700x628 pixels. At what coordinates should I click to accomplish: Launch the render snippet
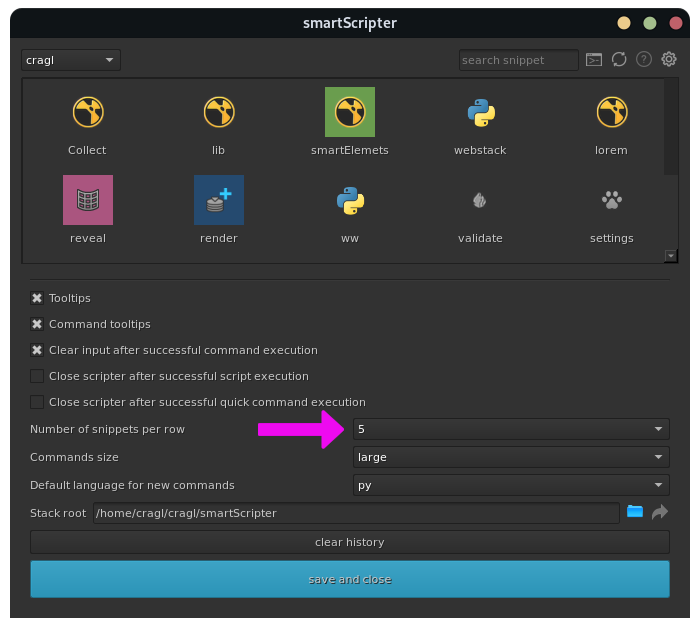[x=218, y=200]
